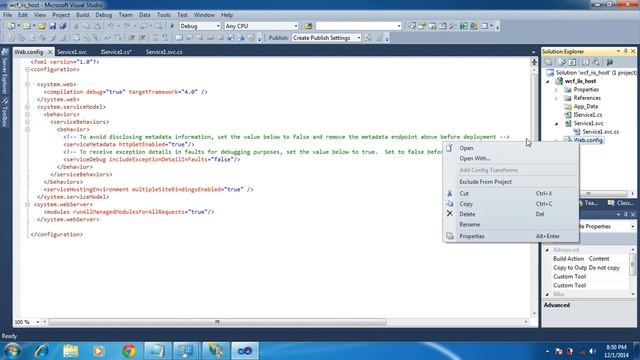Click the Solution Explorer toolbar's last icon
Viewport: 640px width, 360px height.
pos(610,62)
